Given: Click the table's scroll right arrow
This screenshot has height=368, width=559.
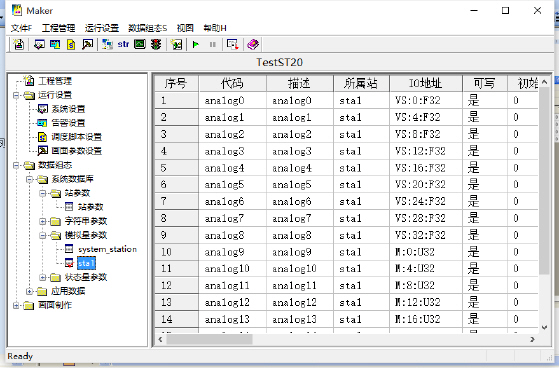Looking at the screenshot, I should [x=532, y=339].
